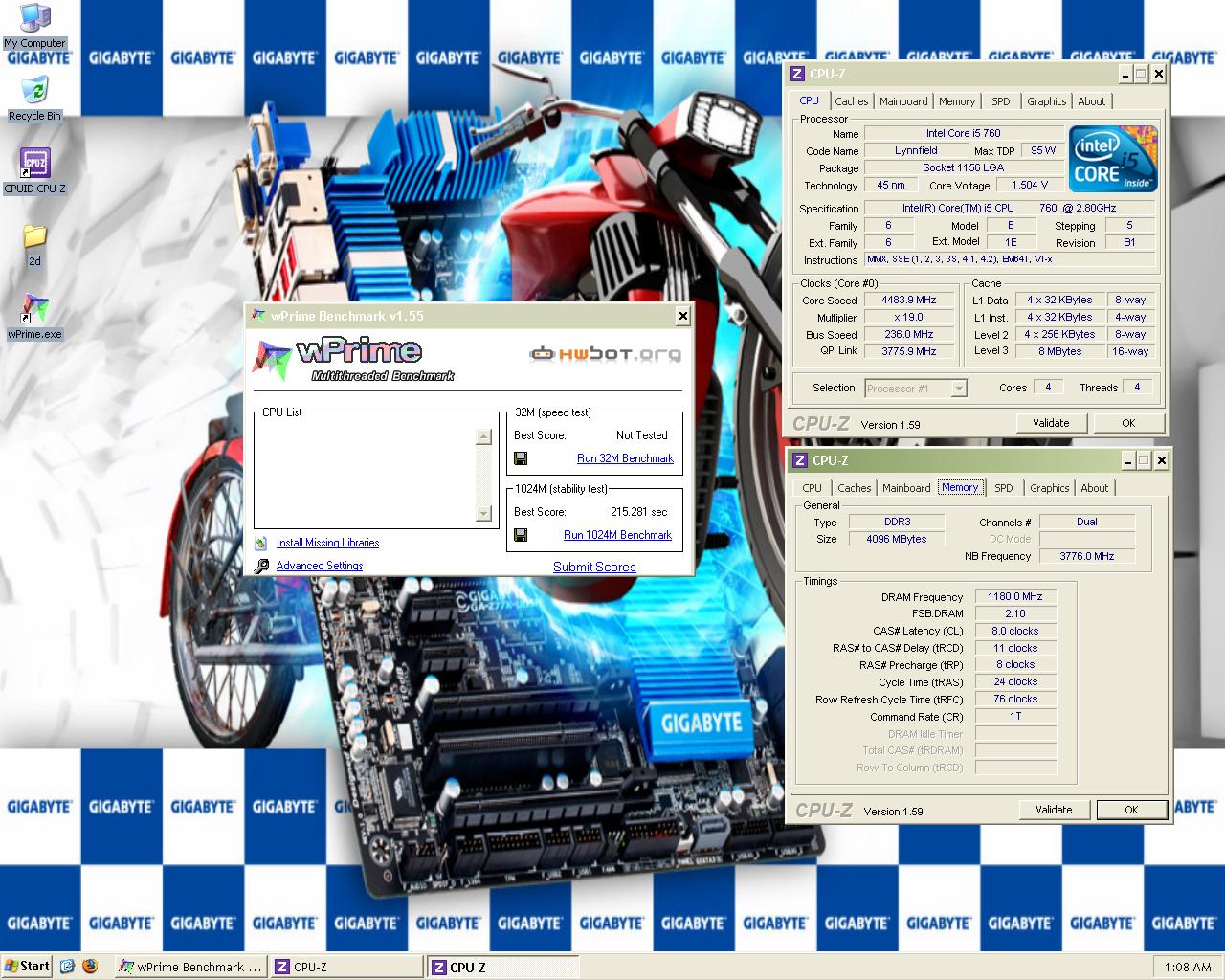Click the Advanced Settings wrench icon
Screen dimensions: 1225x980
261,566
